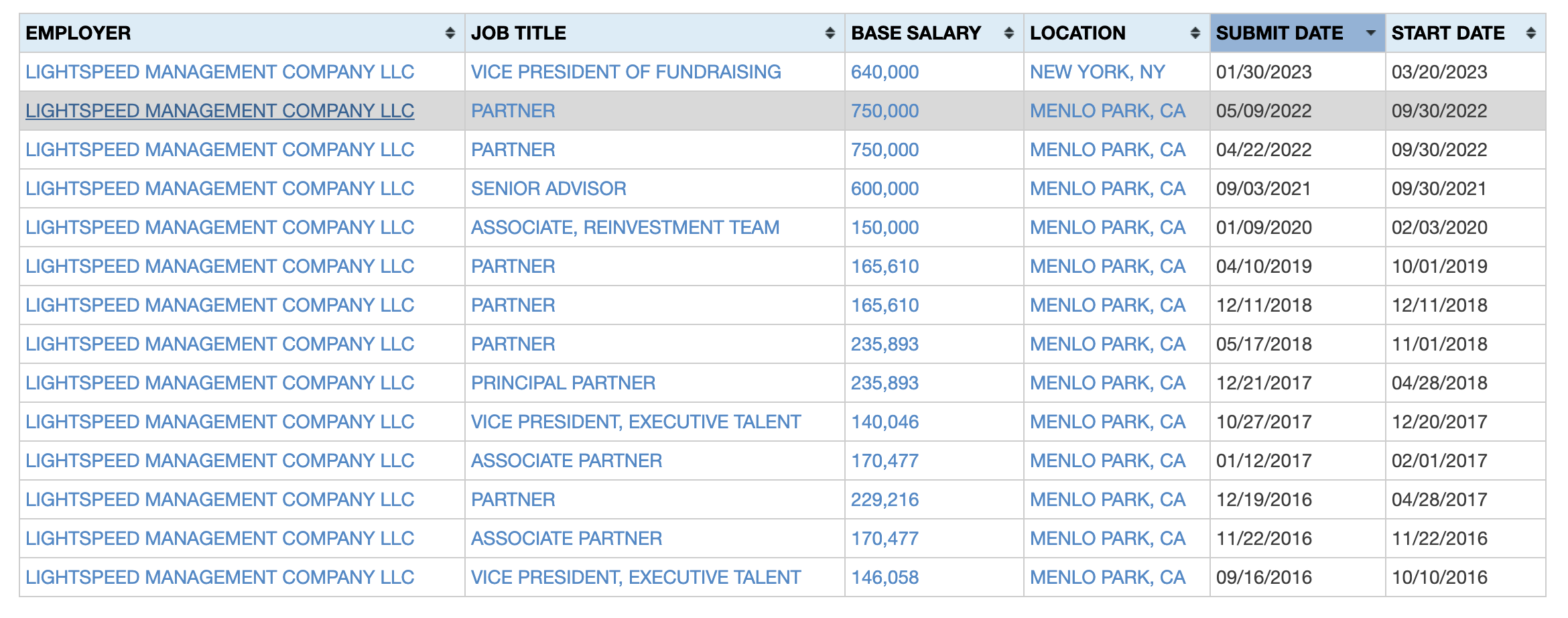Open employer link in the 12/19/2016 submission row
The height and width of the screenshot is (618, 1568).
(x=220, y=499)
